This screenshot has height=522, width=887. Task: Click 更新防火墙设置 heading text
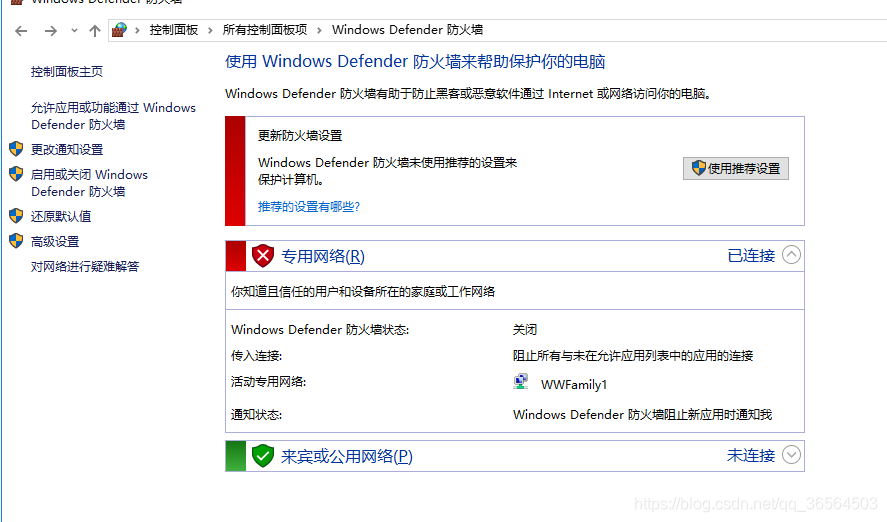(300, 136)
